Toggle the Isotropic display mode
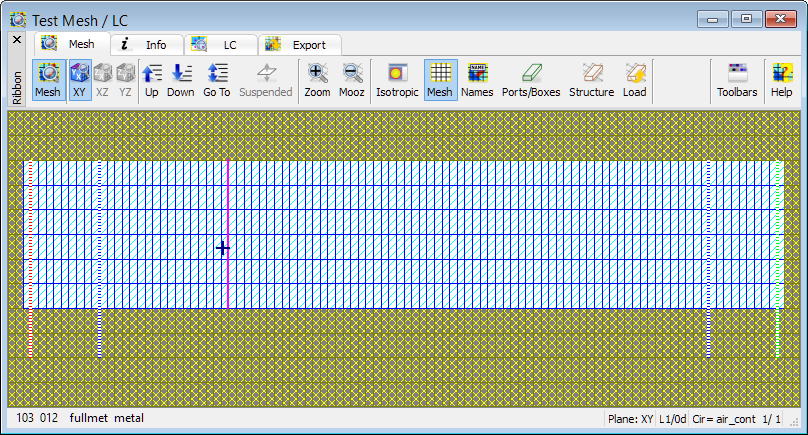The width and height of the screenshot is (808, 435). (397, 80)
